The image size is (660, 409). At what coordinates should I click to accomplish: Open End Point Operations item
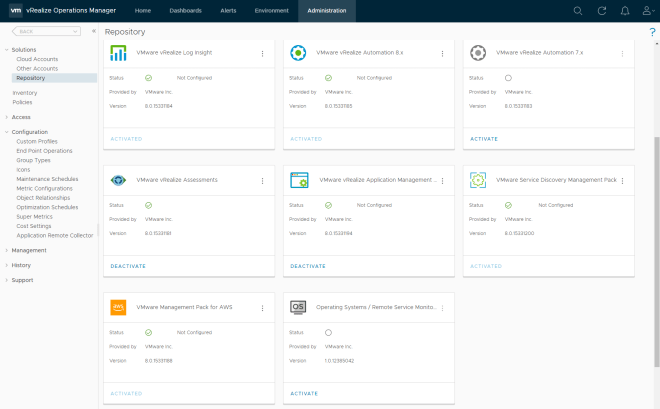[x=44, y=151]
